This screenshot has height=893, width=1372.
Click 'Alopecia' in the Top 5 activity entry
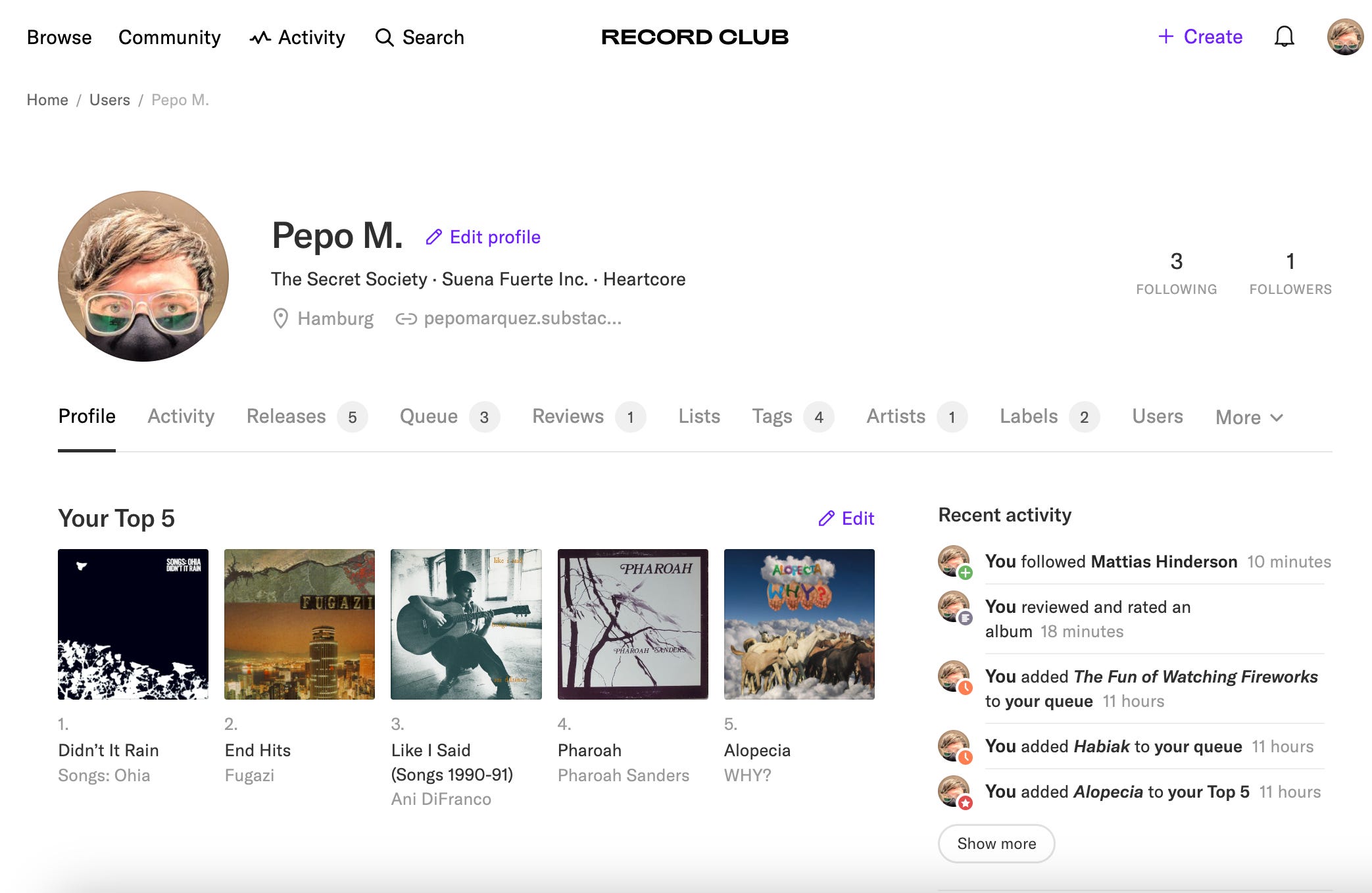coord(1108,792)
